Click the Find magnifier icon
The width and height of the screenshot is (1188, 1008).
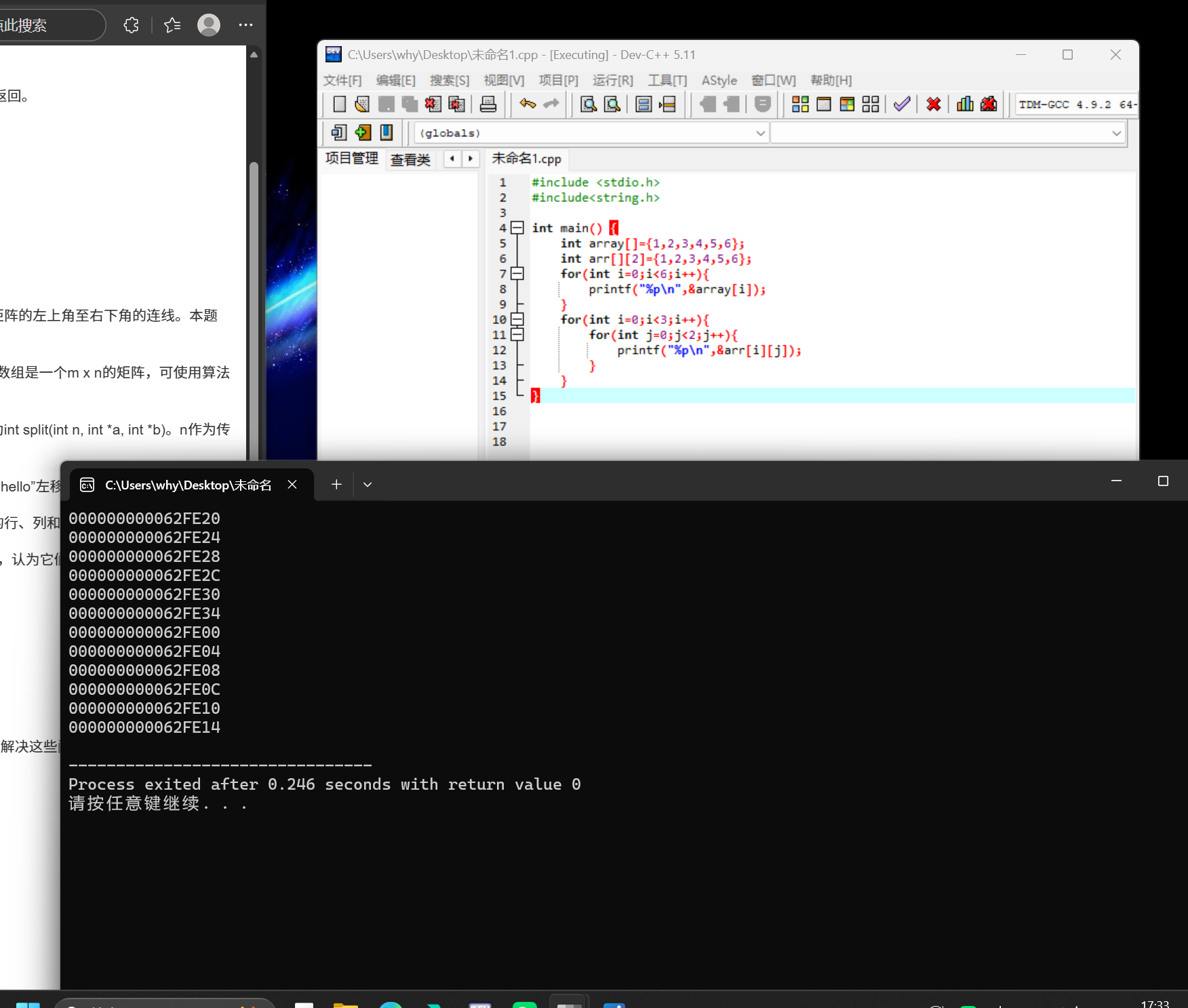[x=589, y=104]
